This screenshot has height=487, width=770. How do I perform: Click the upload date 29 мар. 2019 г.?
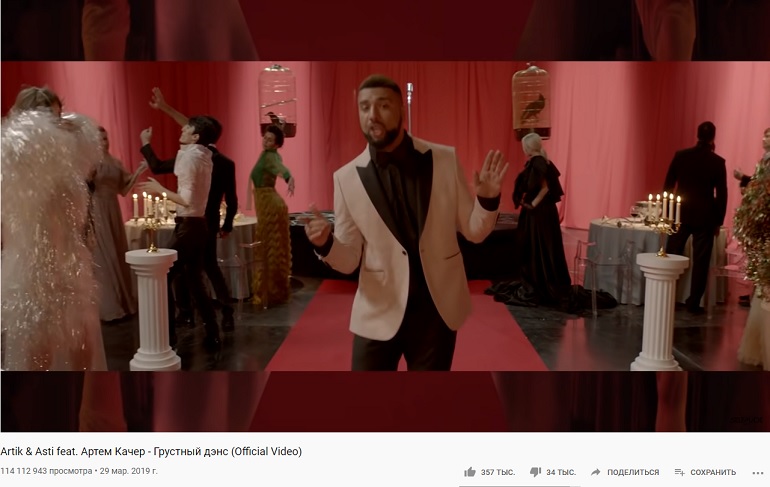129,471
